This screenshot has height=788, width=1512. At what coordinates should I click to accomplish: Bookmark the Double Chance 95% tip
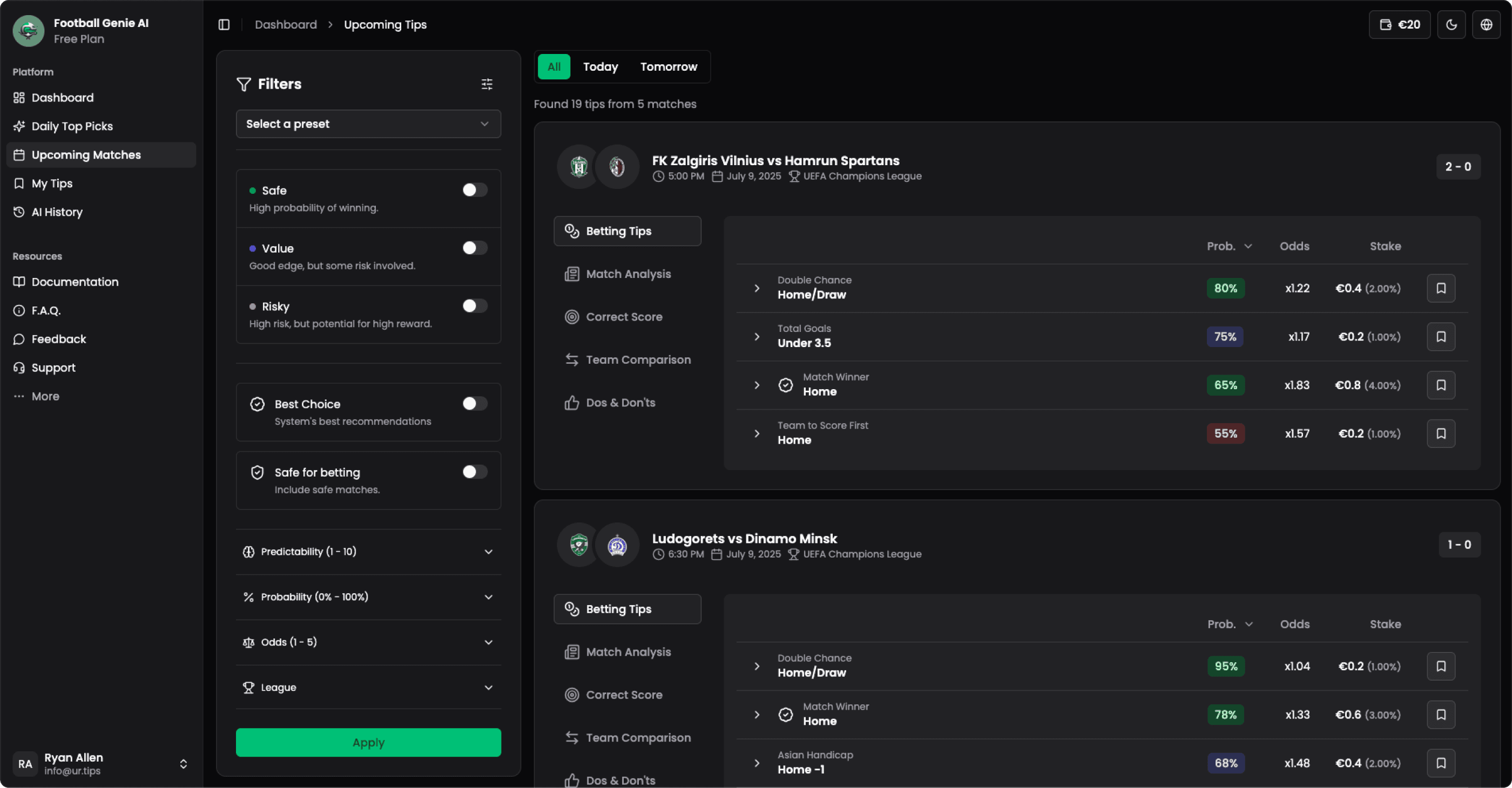(1440, 666)
